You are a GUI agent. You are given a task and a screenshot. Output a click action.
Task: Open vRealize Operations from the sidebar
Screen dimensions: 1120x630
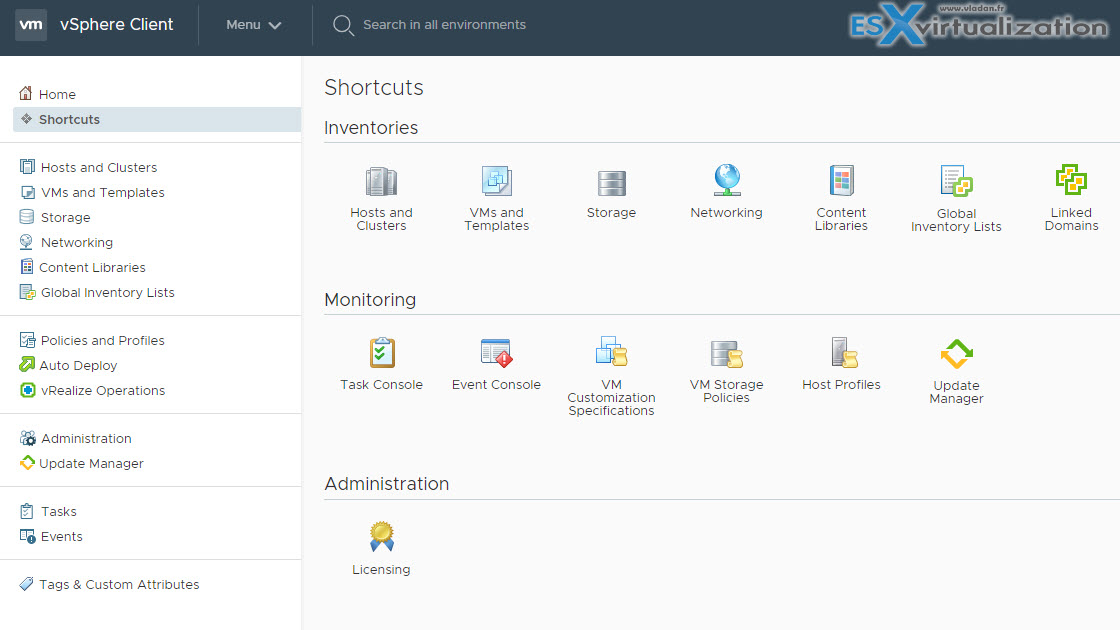point(103,390)
